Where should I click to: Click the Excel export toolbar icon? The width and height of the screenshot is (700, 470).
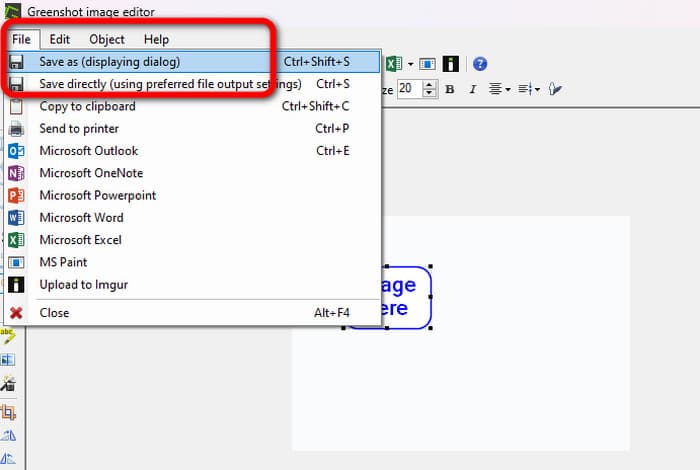pos(394,64)
